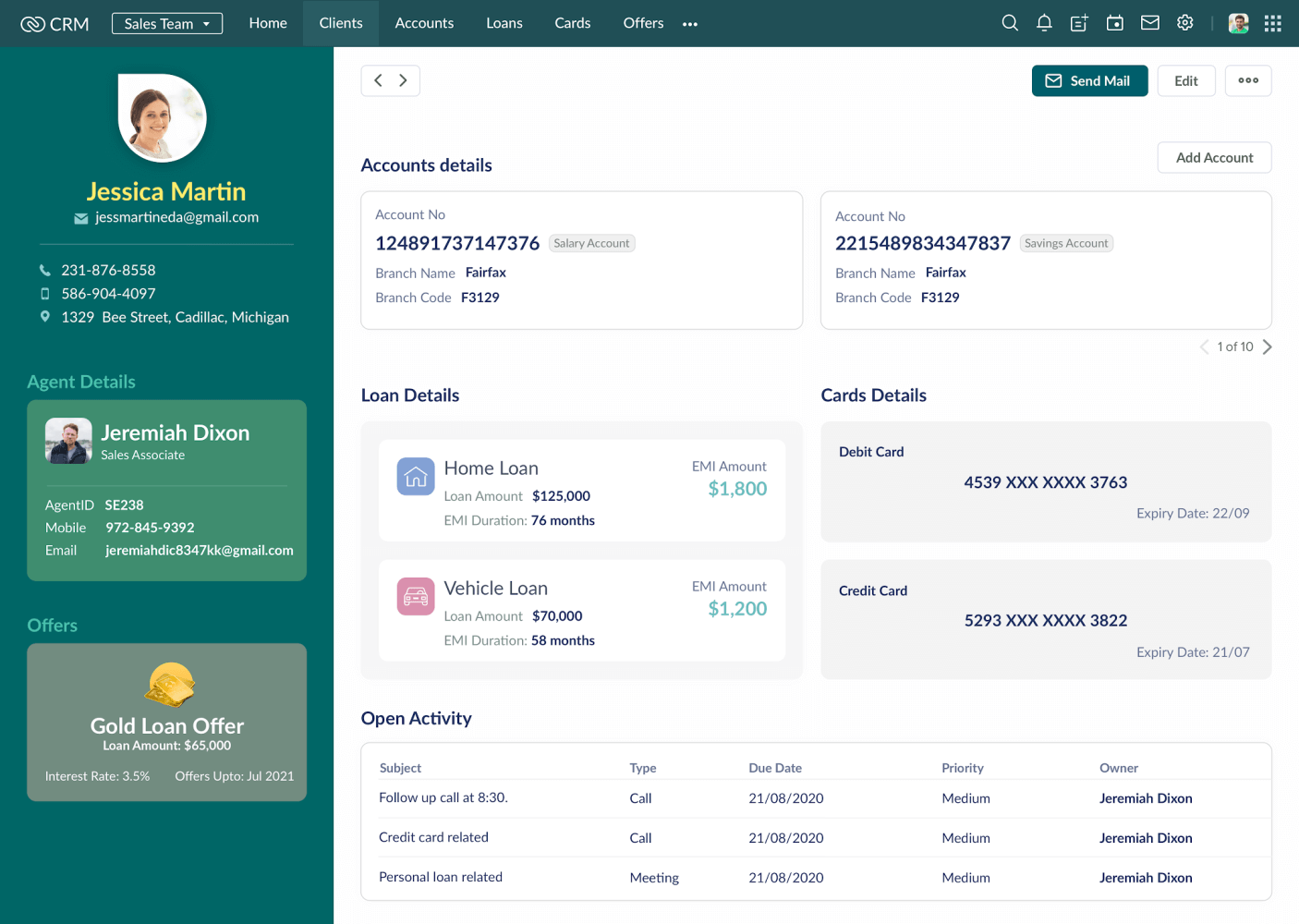Open the Sales Team dropdown
Screen dimensions: 1299x924
[x=167, y=23]
